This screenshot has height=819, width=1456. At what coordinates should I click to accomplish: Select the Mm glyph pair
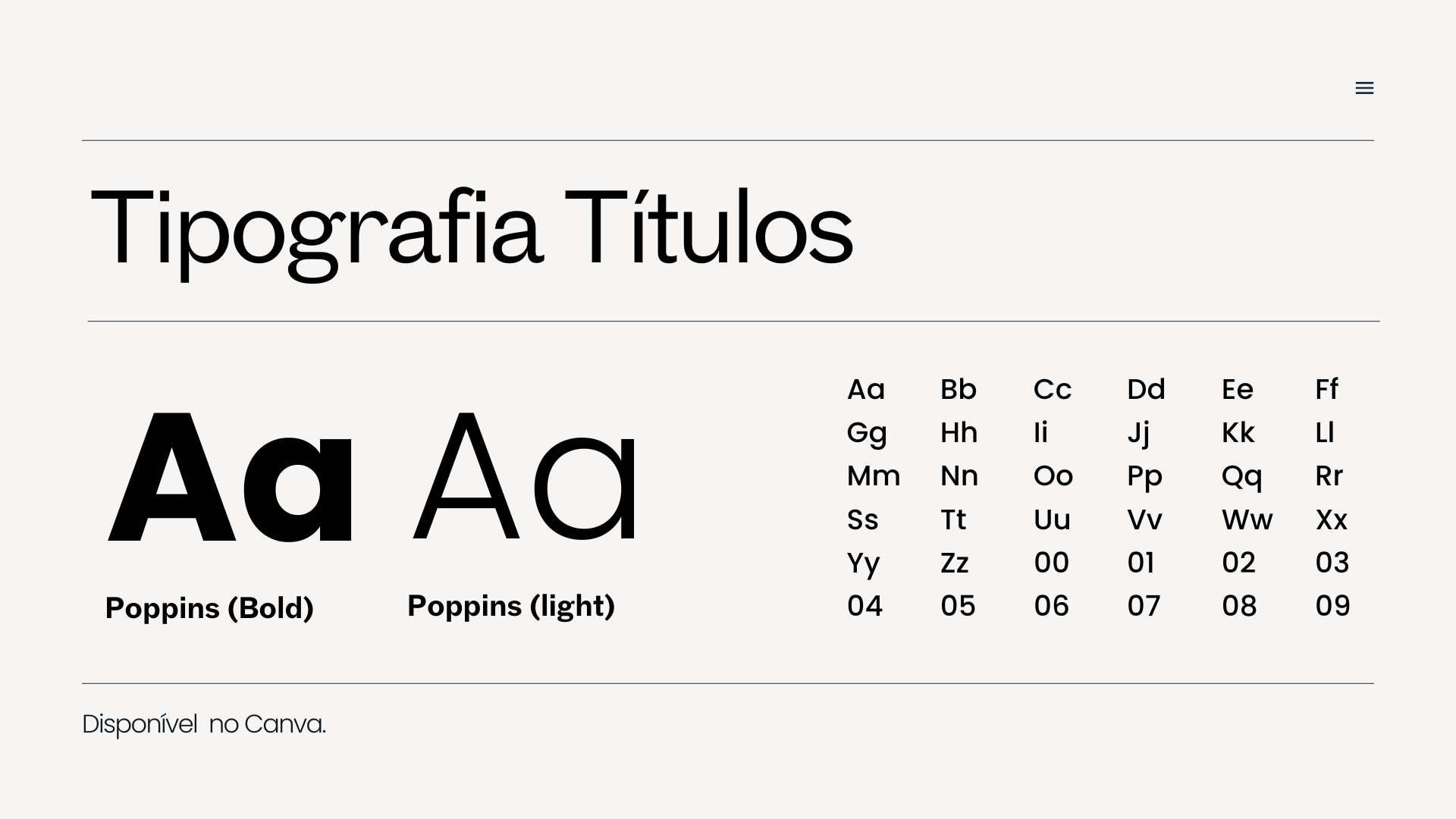(874, 476)
